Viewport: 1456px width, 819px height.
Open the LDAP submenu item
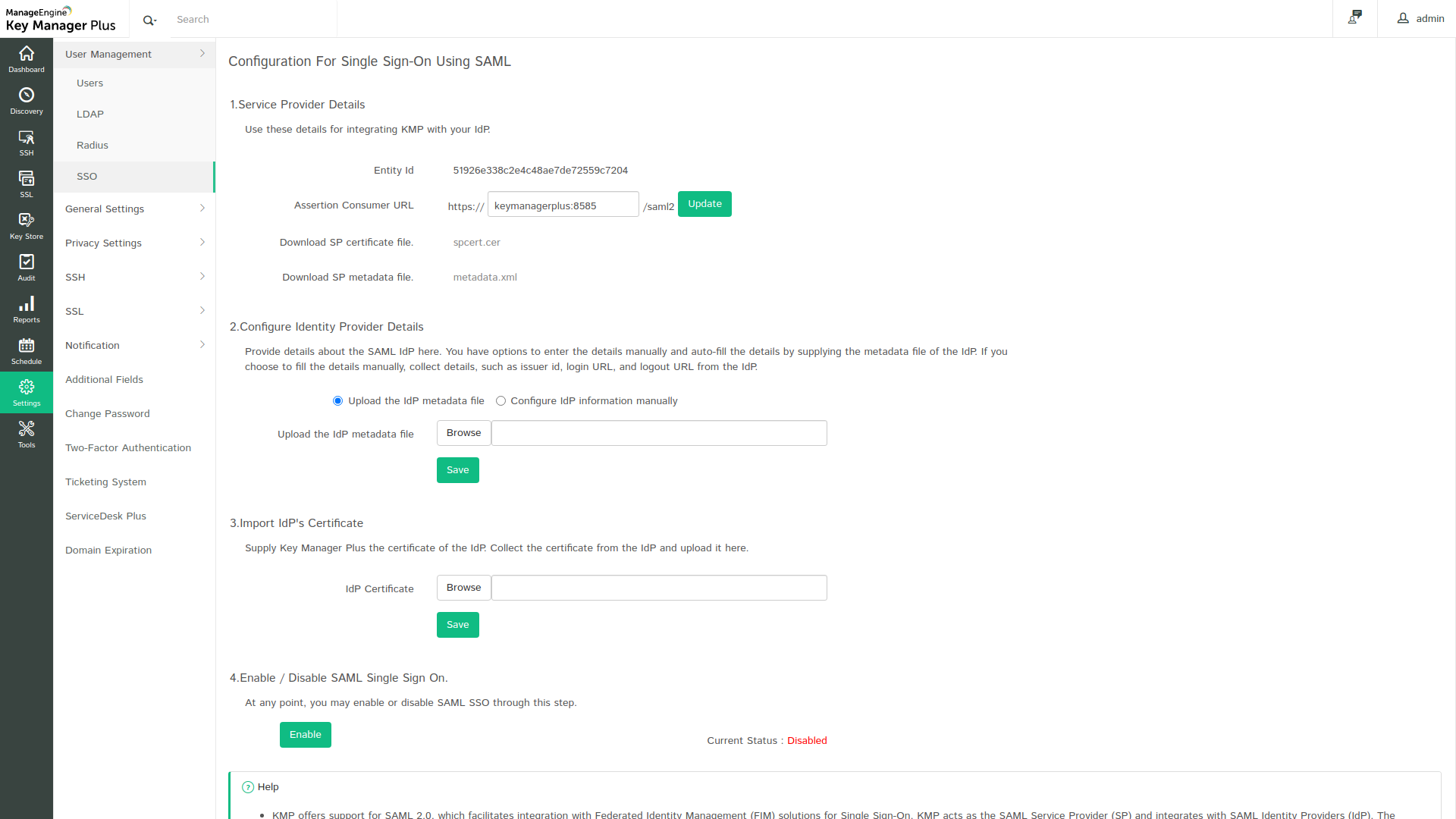(90, 114)
